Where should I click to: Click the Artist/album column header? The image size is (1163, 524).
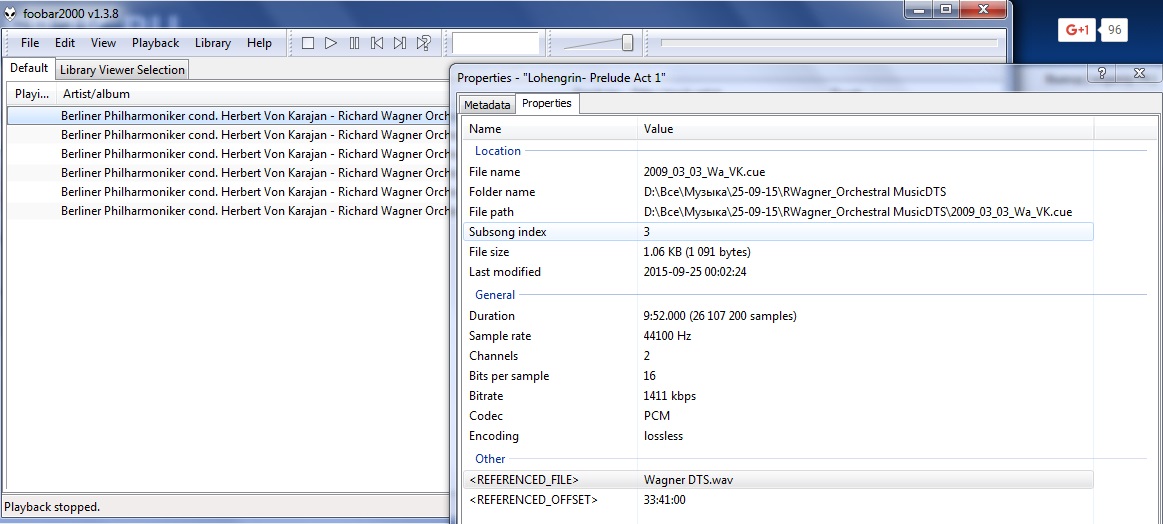[96, 94]
